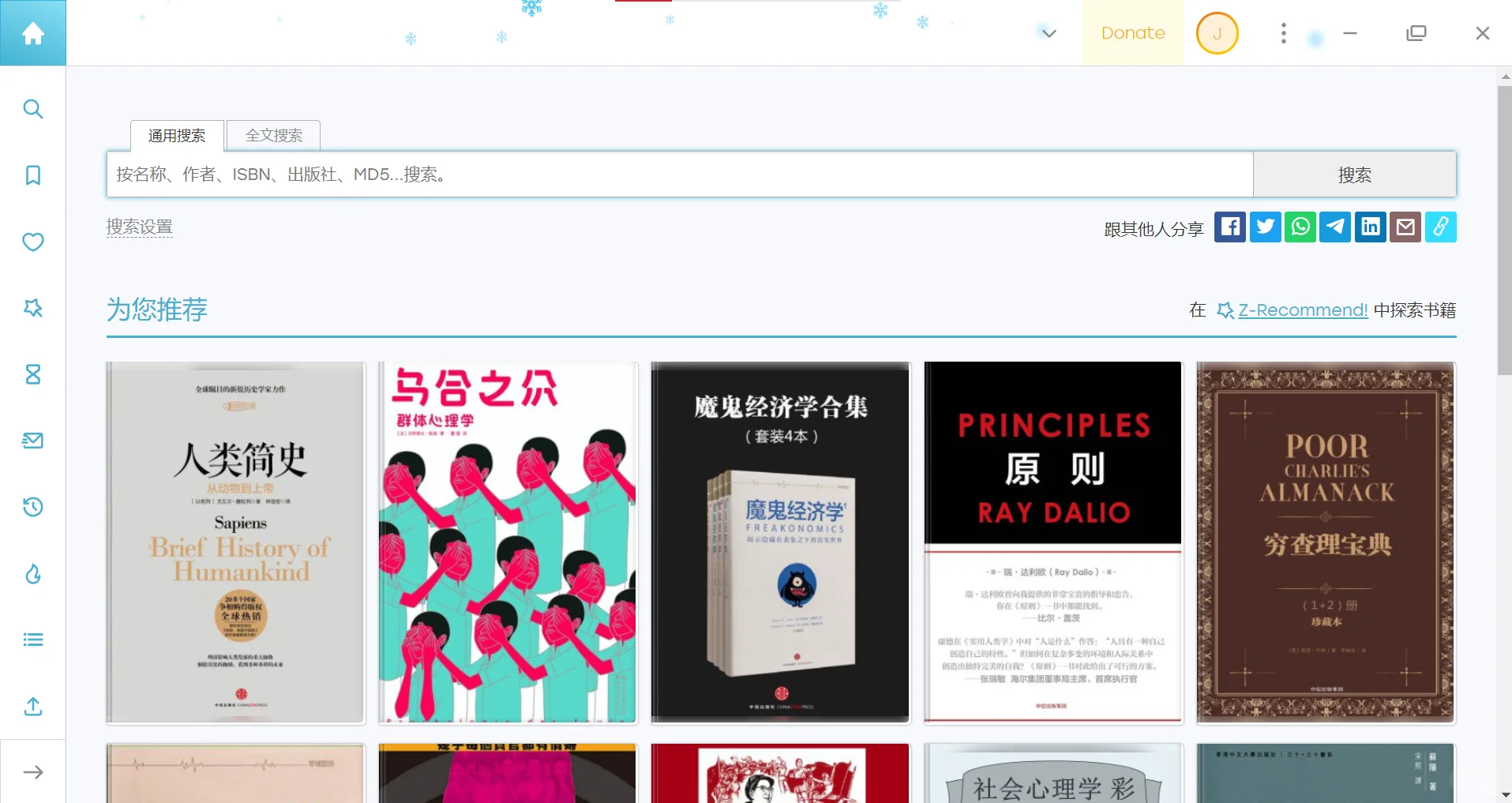The image size is (1512, 803).
Task: Click the Donate button
Action: (x=1133, y=33)
